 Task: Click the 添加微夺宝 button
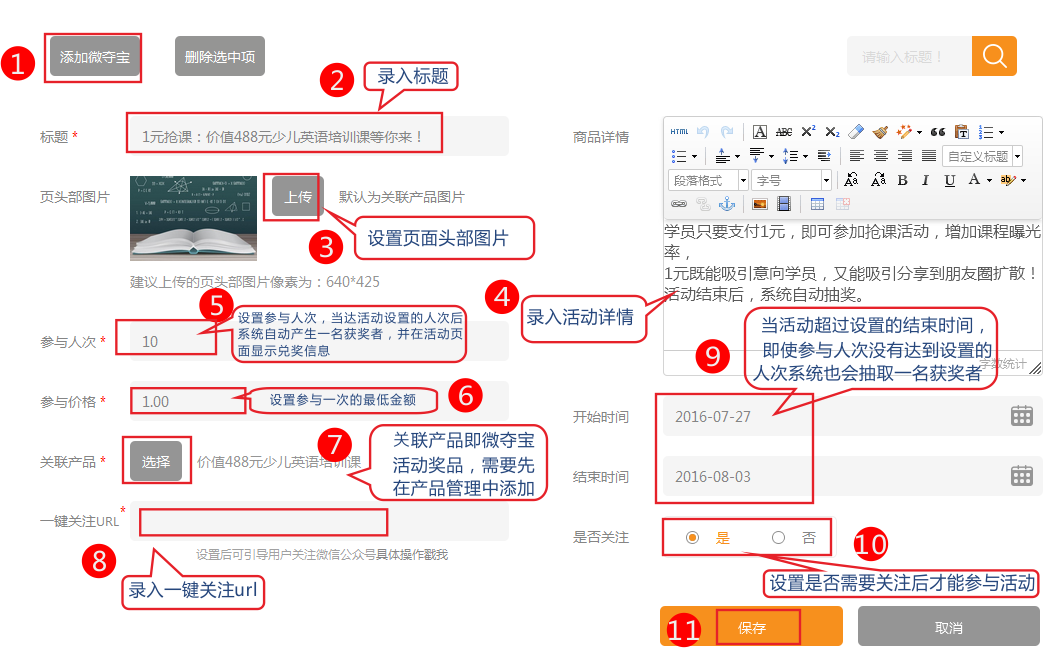(95, 57)
